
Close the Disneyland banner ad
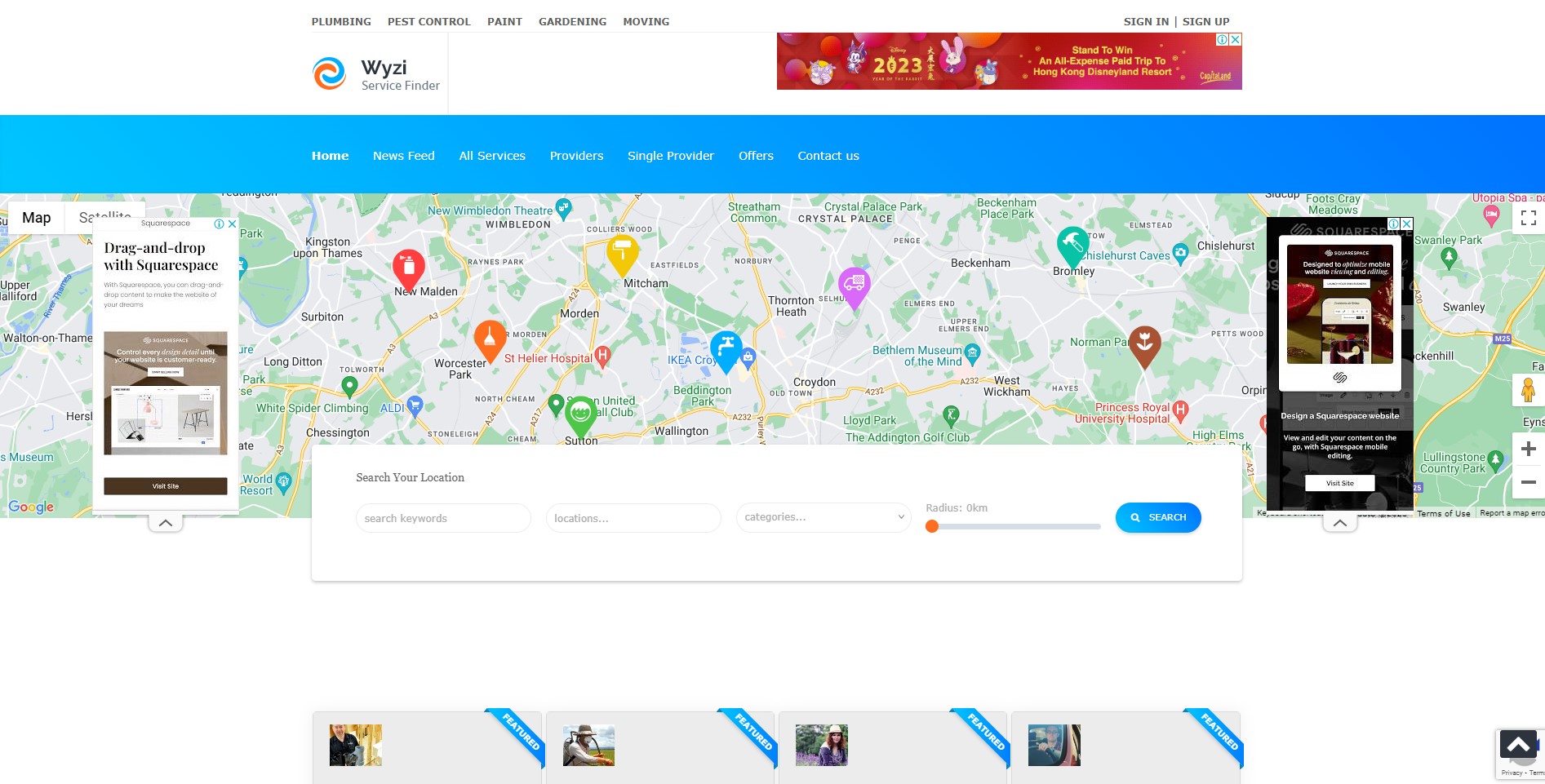[x=1236, y=39]
